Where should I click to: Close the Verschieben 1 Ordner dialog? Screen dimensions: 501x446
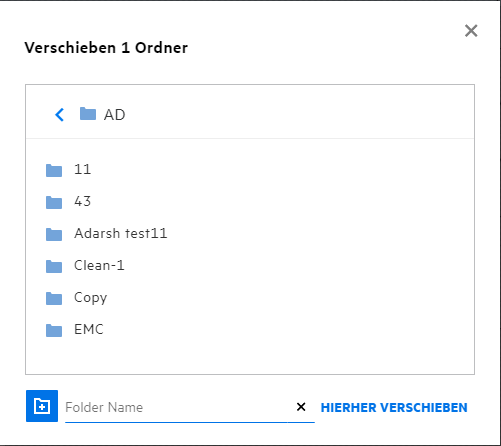click(471, 31)
